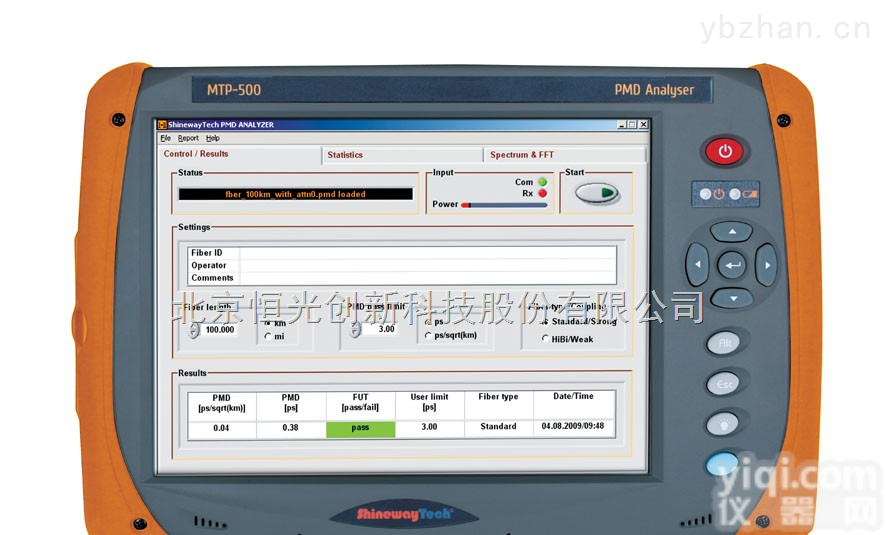
Task: Click the fiber length value 100.000
Action: pos(220,330)
